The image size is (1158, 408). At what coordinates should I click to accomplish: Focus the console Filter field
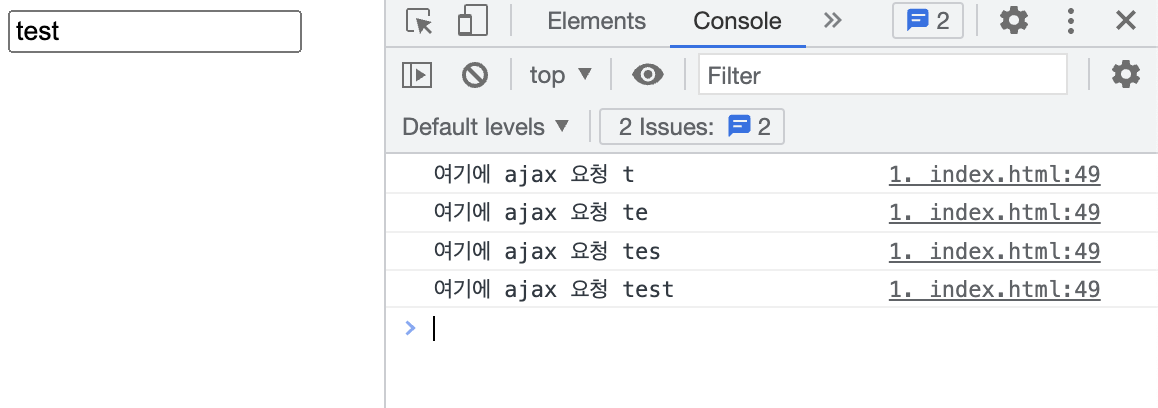[883, 75]
